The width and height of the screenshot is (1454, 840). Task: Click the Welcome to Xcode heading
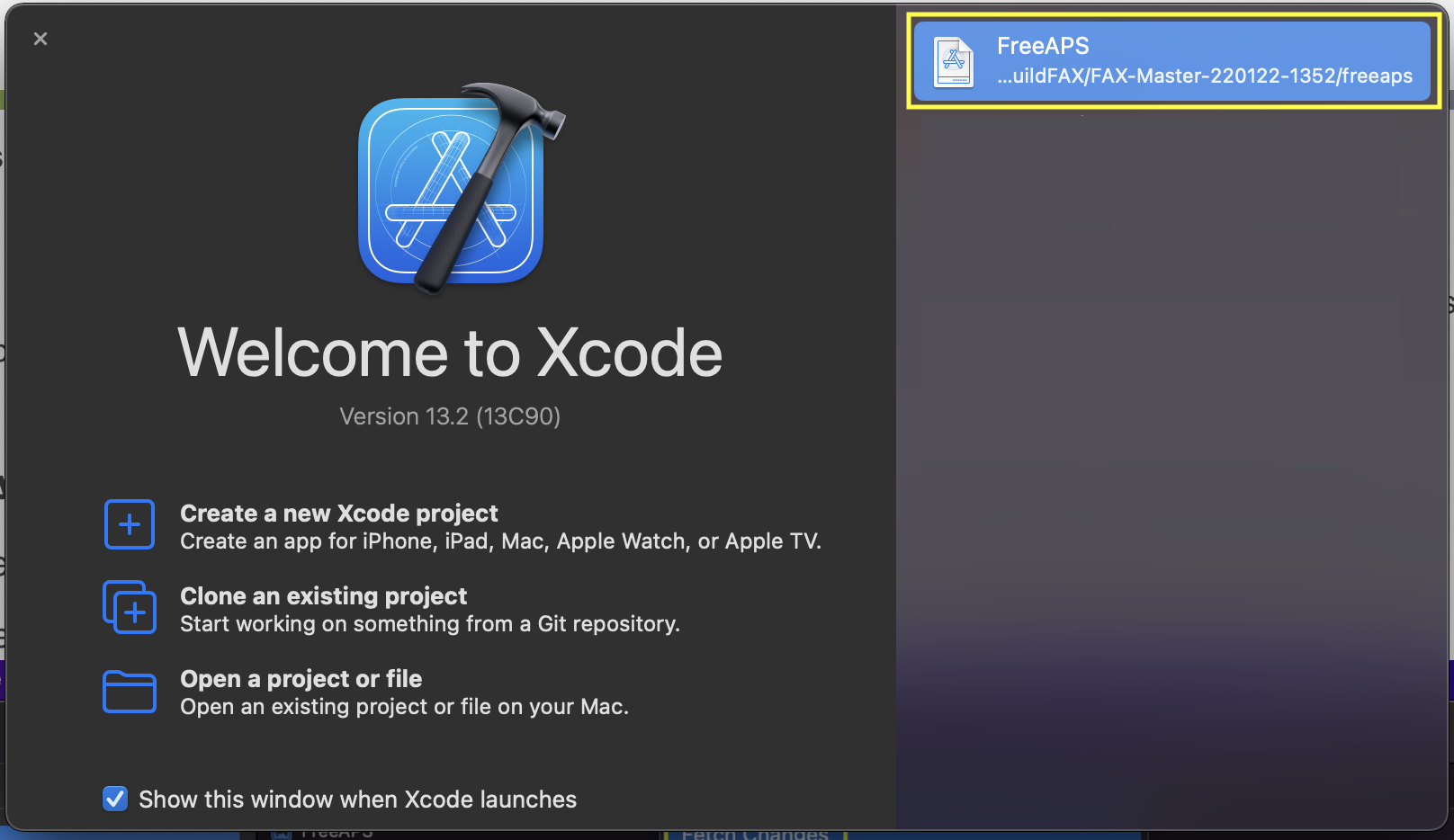[x=450, y=353]
